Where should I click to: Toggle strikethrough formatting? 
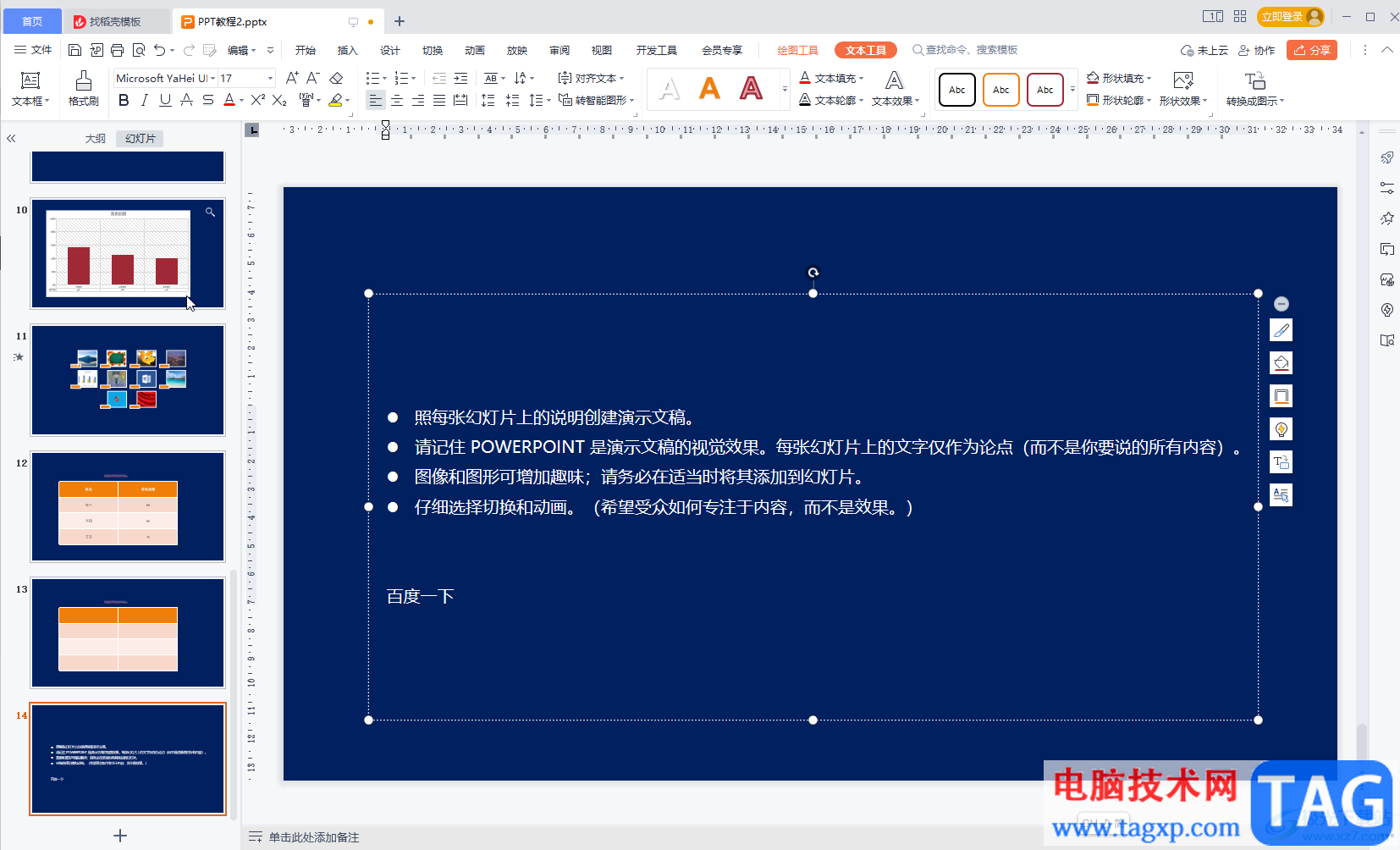tap(186, 100)
